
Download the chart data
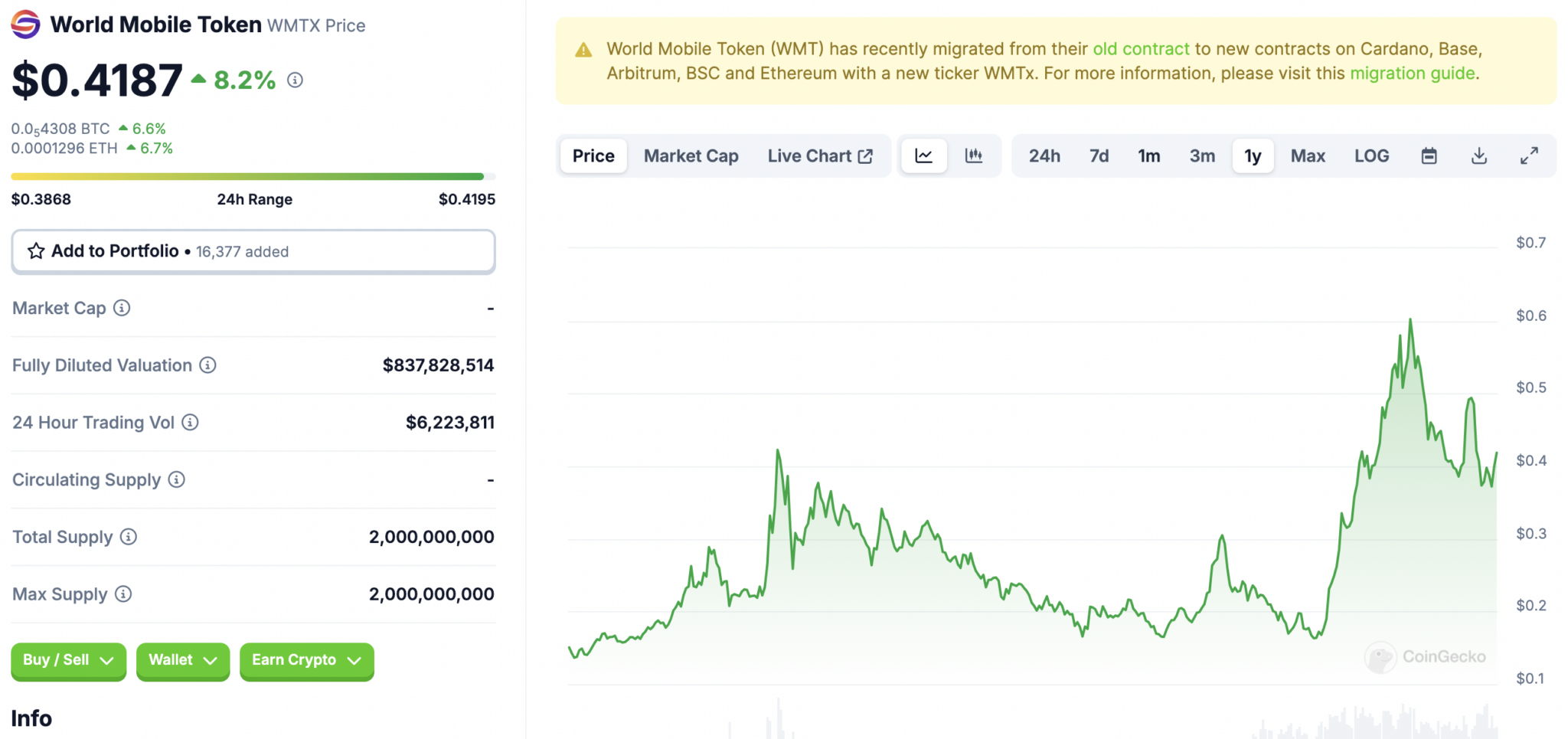(1479, 155)
